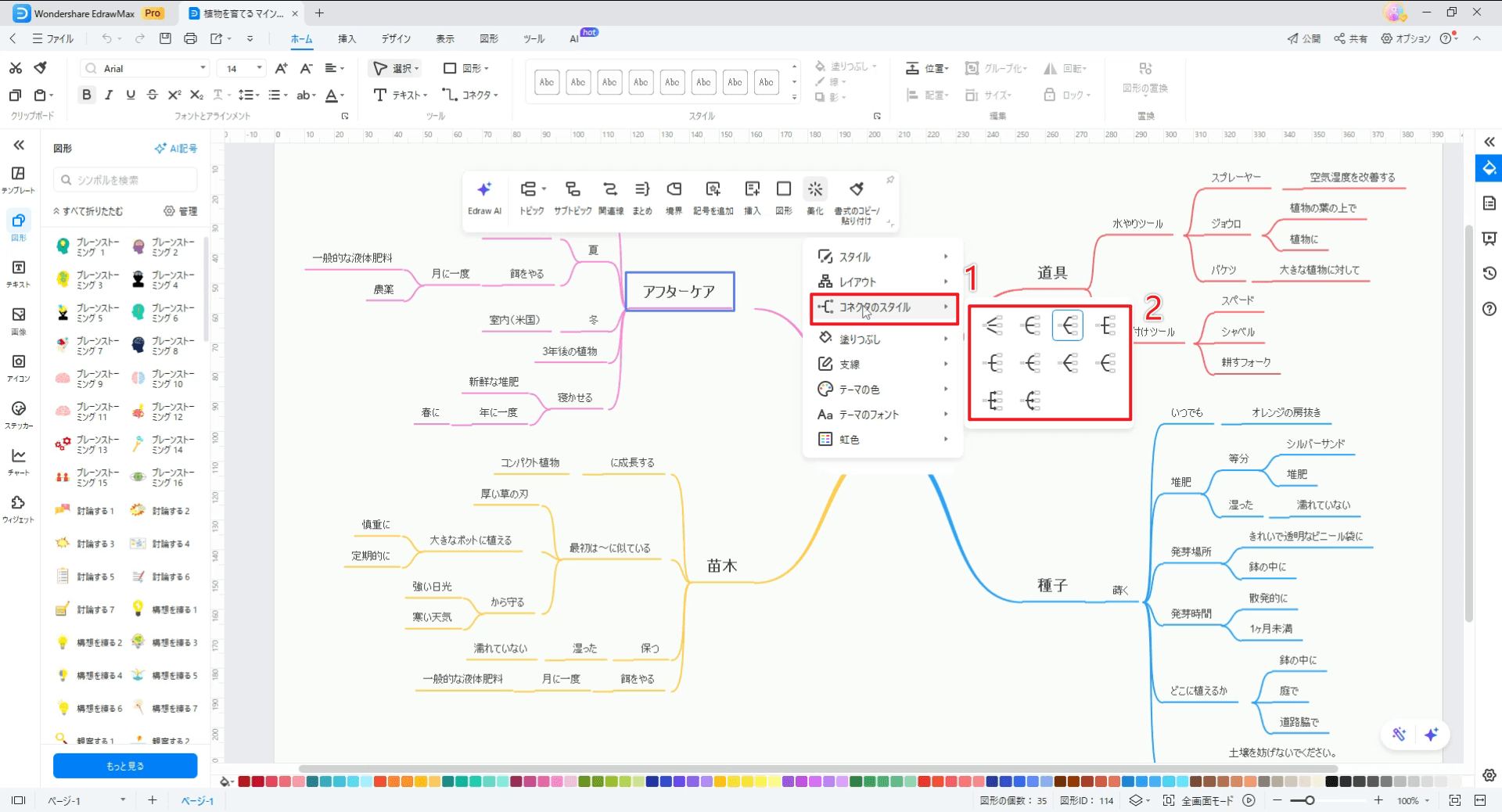This screenshot has height=812, width=1502.
Task: Collapse all with すべて折りたたむ
Action: 88,211
